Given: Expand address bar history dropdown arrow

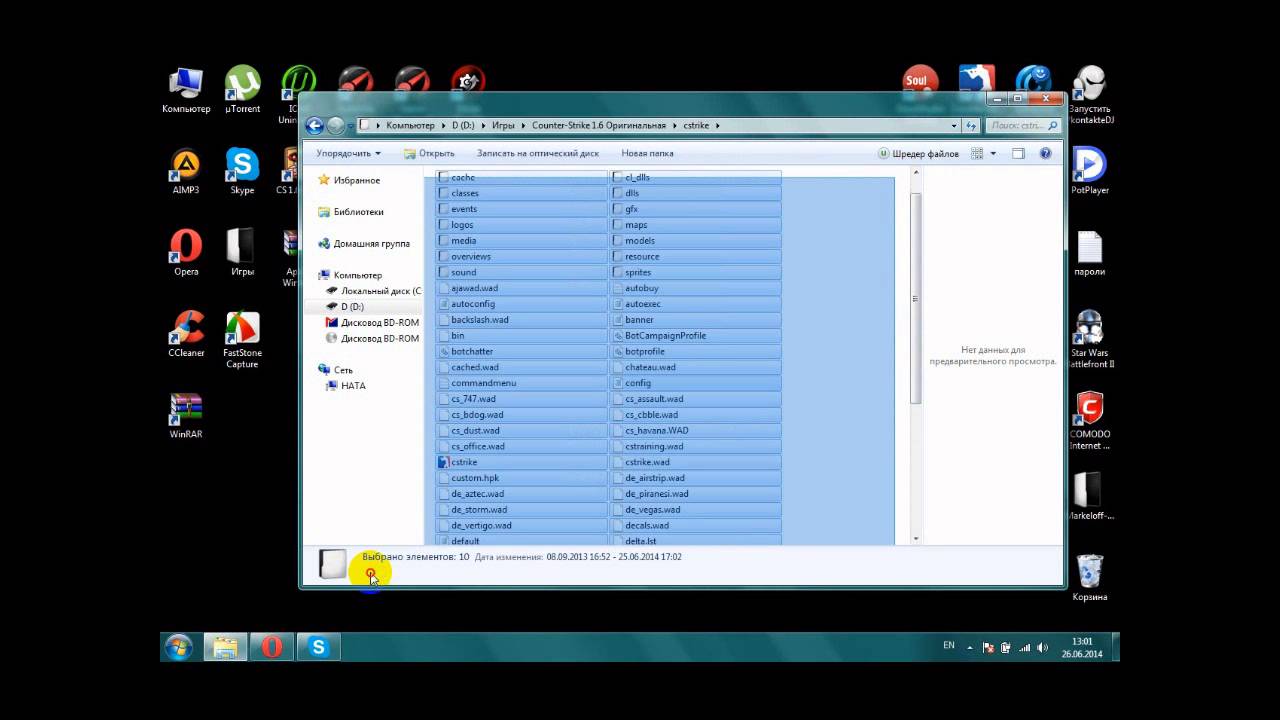Looking at the screenshot, I should (x=953, y=126).
